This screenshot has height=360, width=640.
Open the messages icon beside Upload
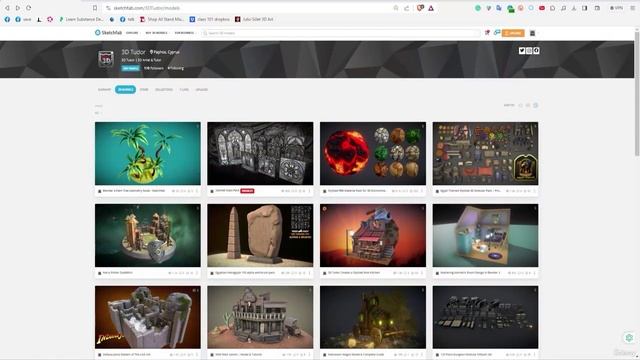[x=497, y=33]
